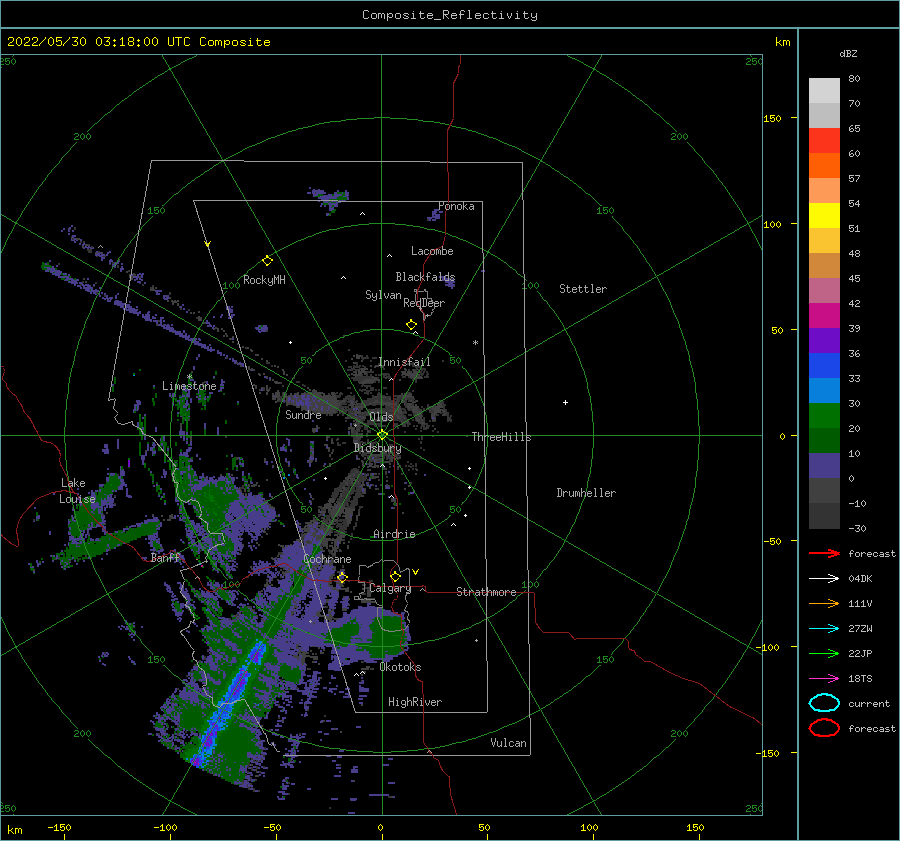Viewport: 900px width, 841px height.
Task: Select the yellow radar-site diamond at map center
Action: point(382,435)
